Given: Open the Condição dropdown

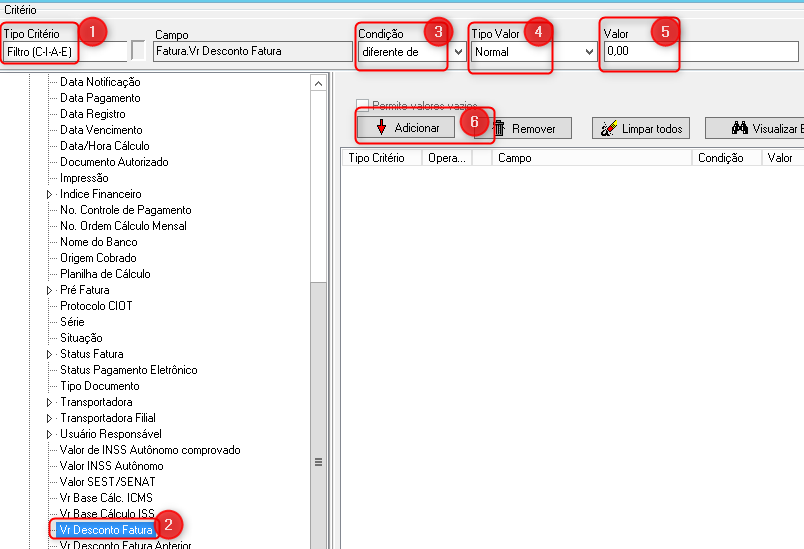Looking at the screenshot, I should point(458,51).
